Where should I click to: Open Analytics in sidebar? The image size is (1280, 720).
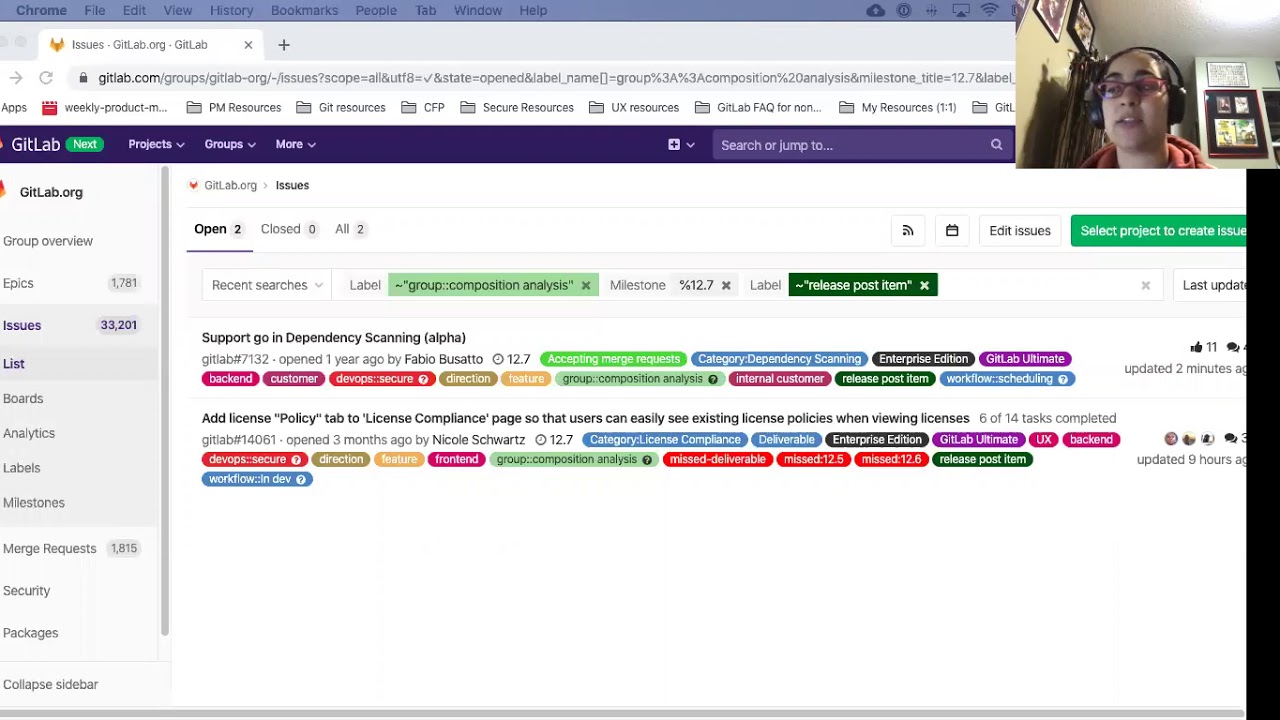[29, 434]
